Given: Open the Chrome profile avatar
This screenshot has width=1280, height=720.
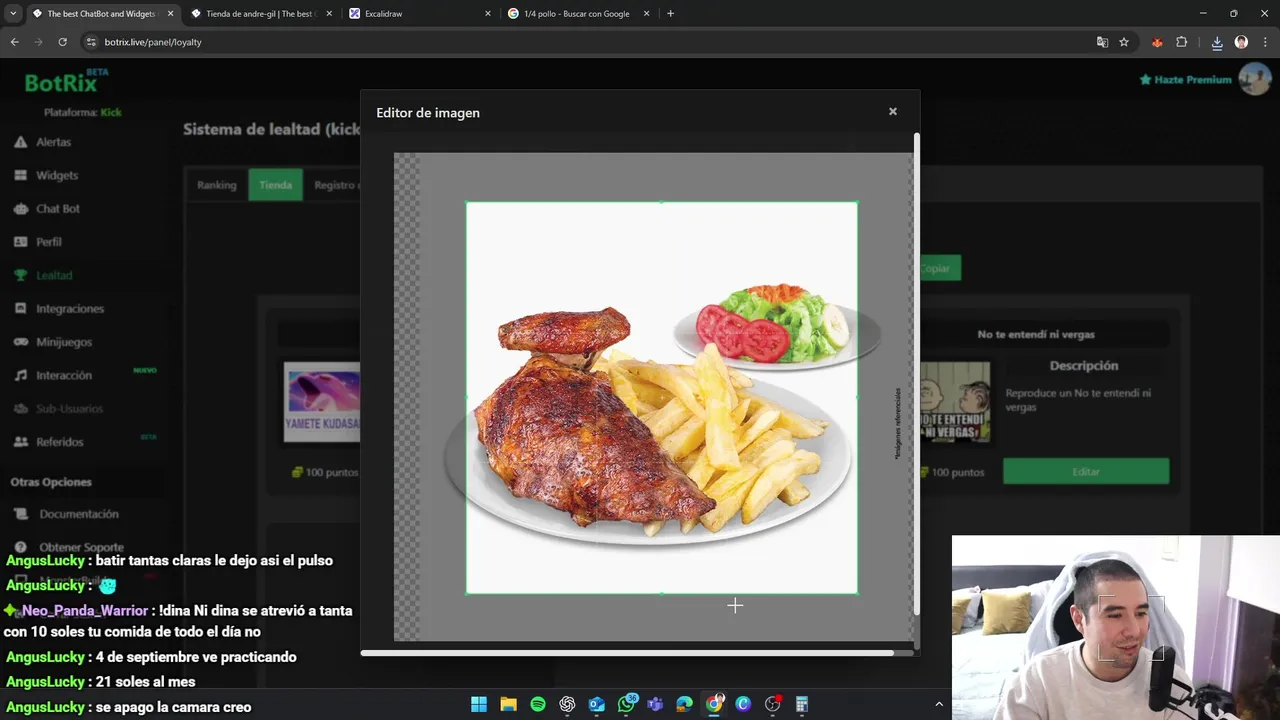Looking at the screenshot, I should click(1241, 42).
